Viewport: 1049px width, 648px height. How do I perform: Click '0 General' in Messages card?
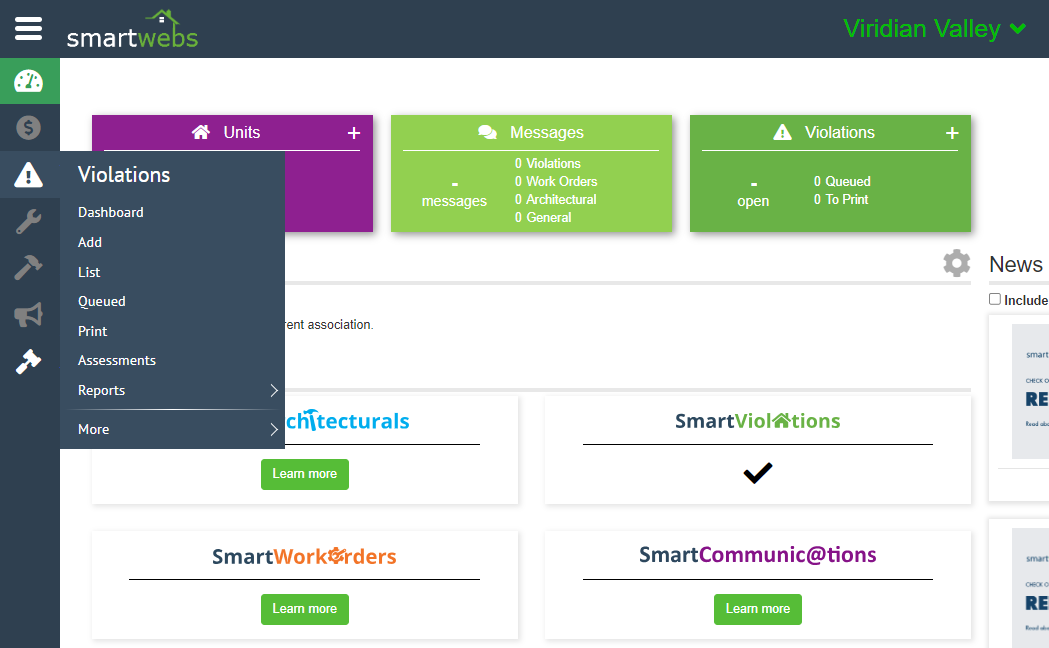point(543,217)
